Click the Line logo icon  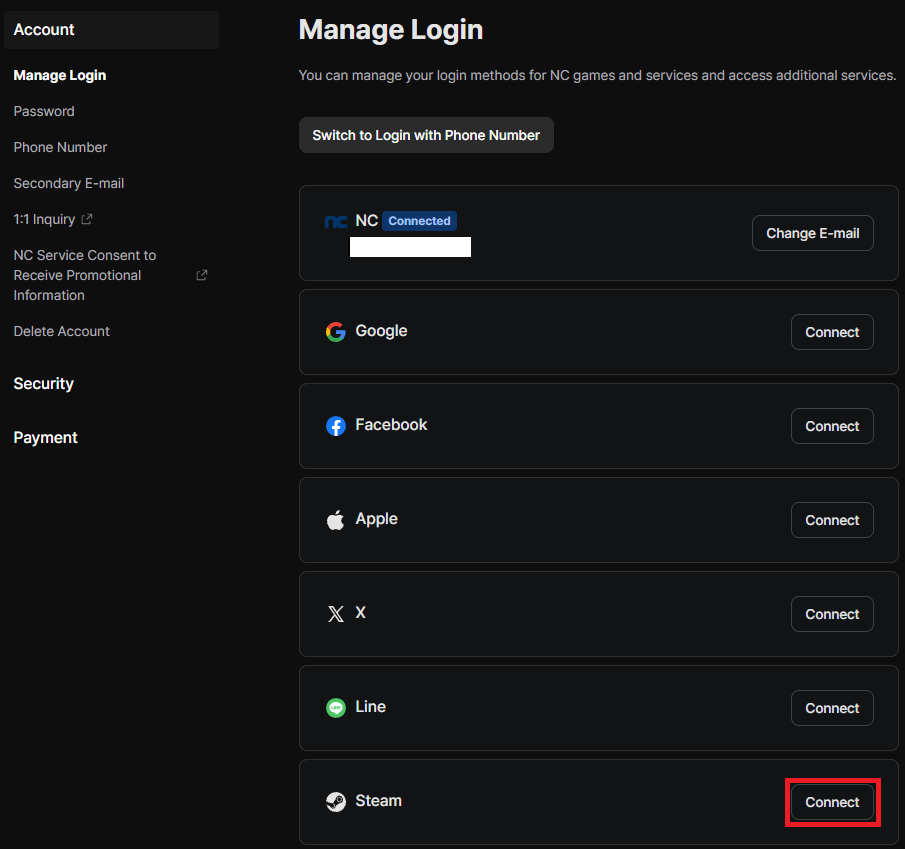coord(335,708)
